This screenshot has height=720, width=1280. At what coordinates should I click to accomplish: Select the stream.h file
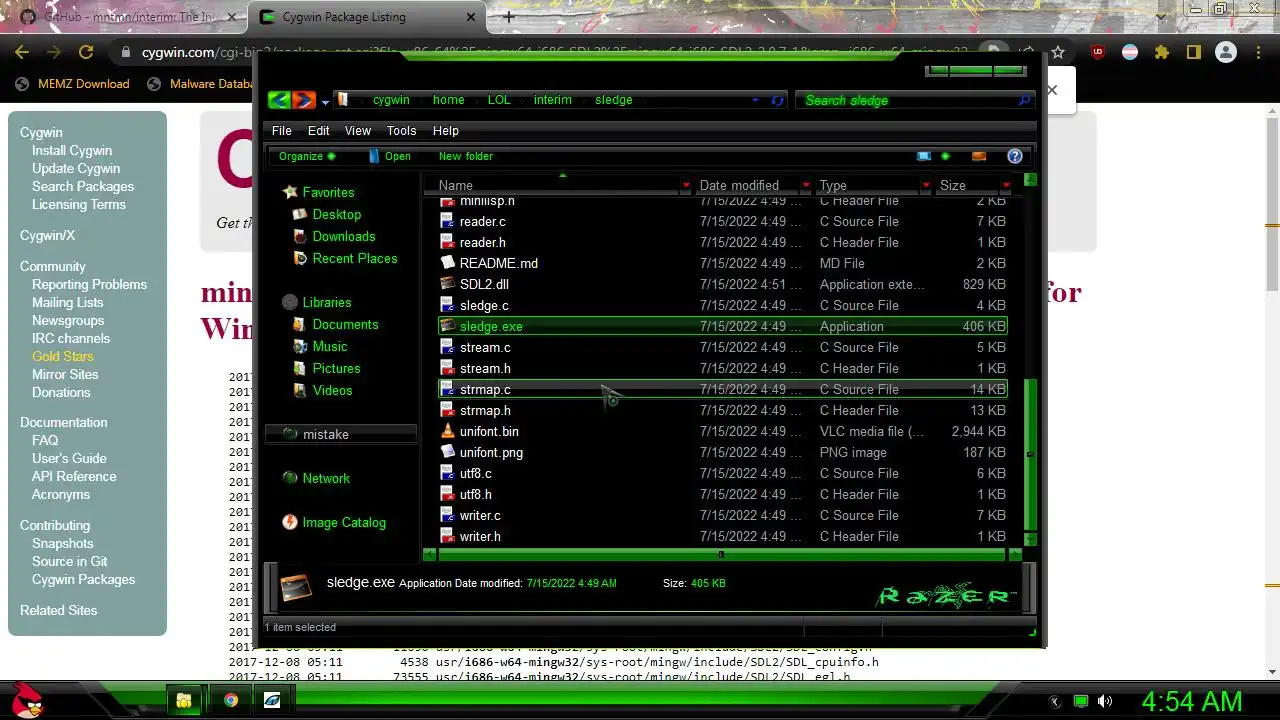tap(723, 368)
